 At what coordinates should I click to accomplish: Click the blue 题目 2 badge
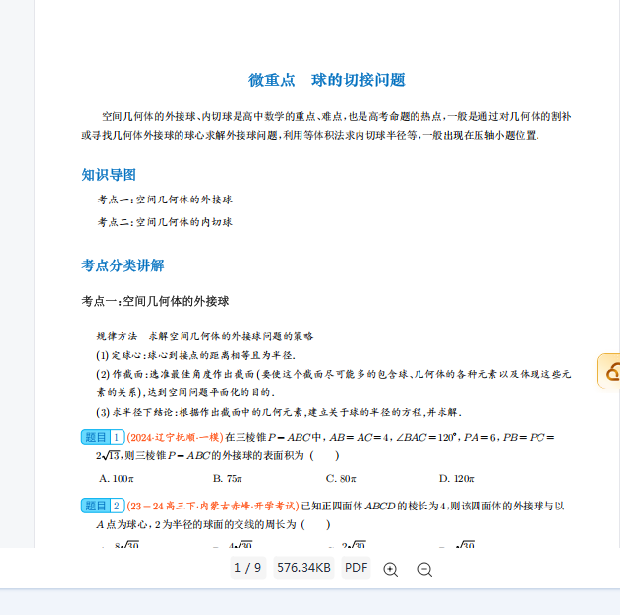[102, 506]
